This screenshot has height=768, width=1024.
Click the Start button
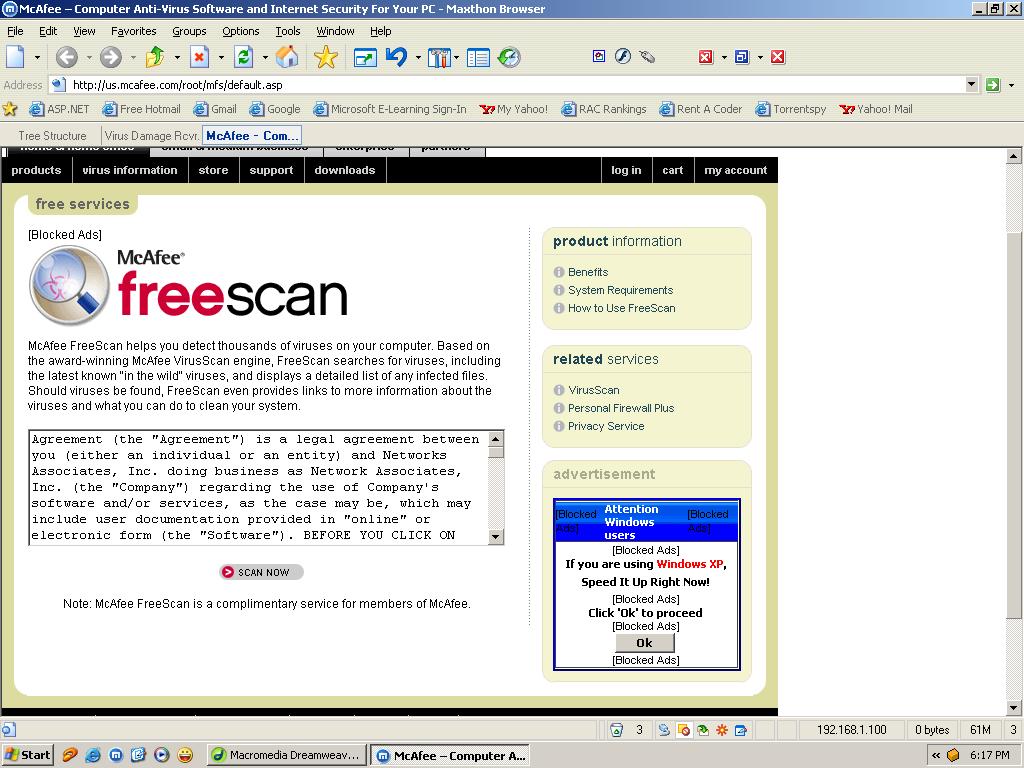click(27, 755)
